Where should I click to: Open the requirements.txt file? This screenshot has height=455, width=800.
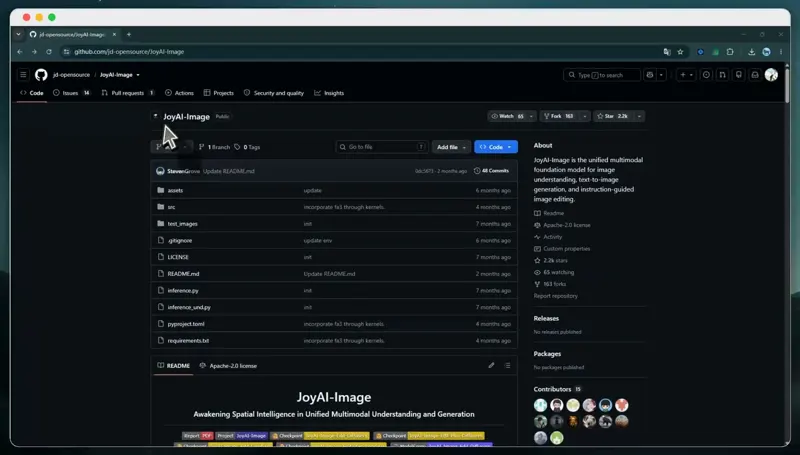[x=188, y=341]
